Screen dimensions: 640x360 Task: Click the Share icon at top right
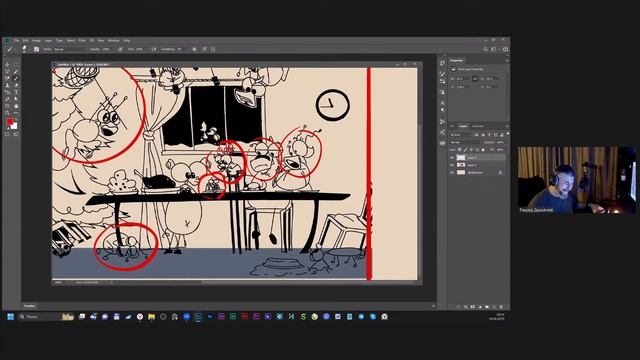coord(505,49)
